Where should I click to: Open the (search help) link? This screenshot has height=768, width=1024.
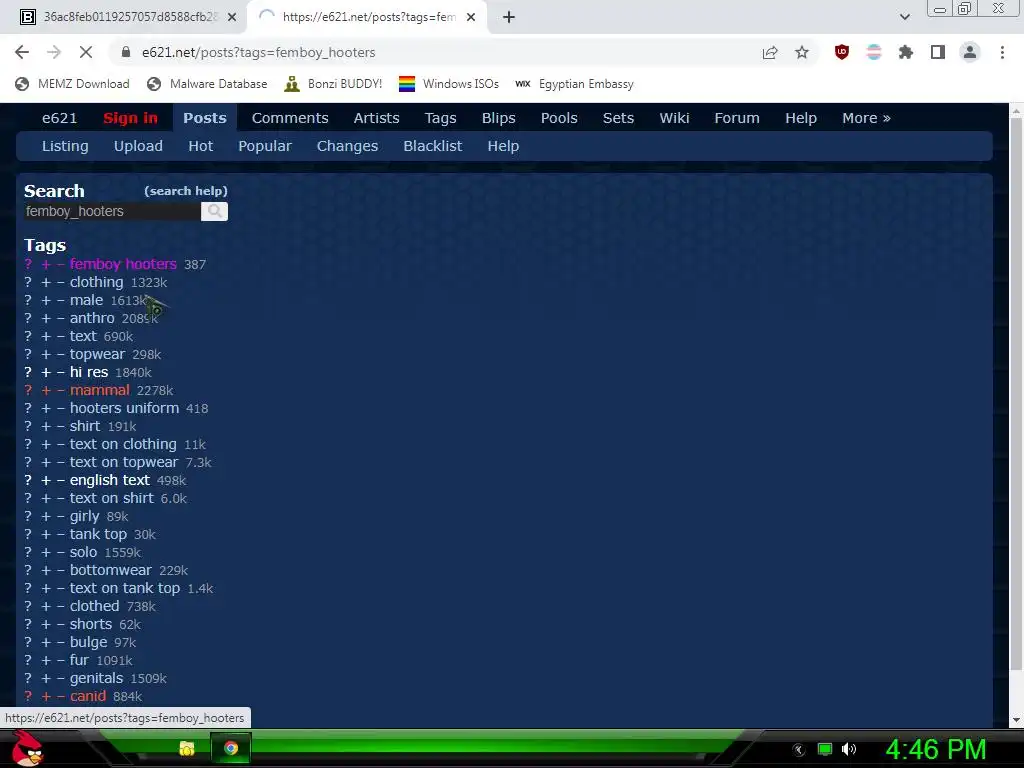click(x=185, y=191)
